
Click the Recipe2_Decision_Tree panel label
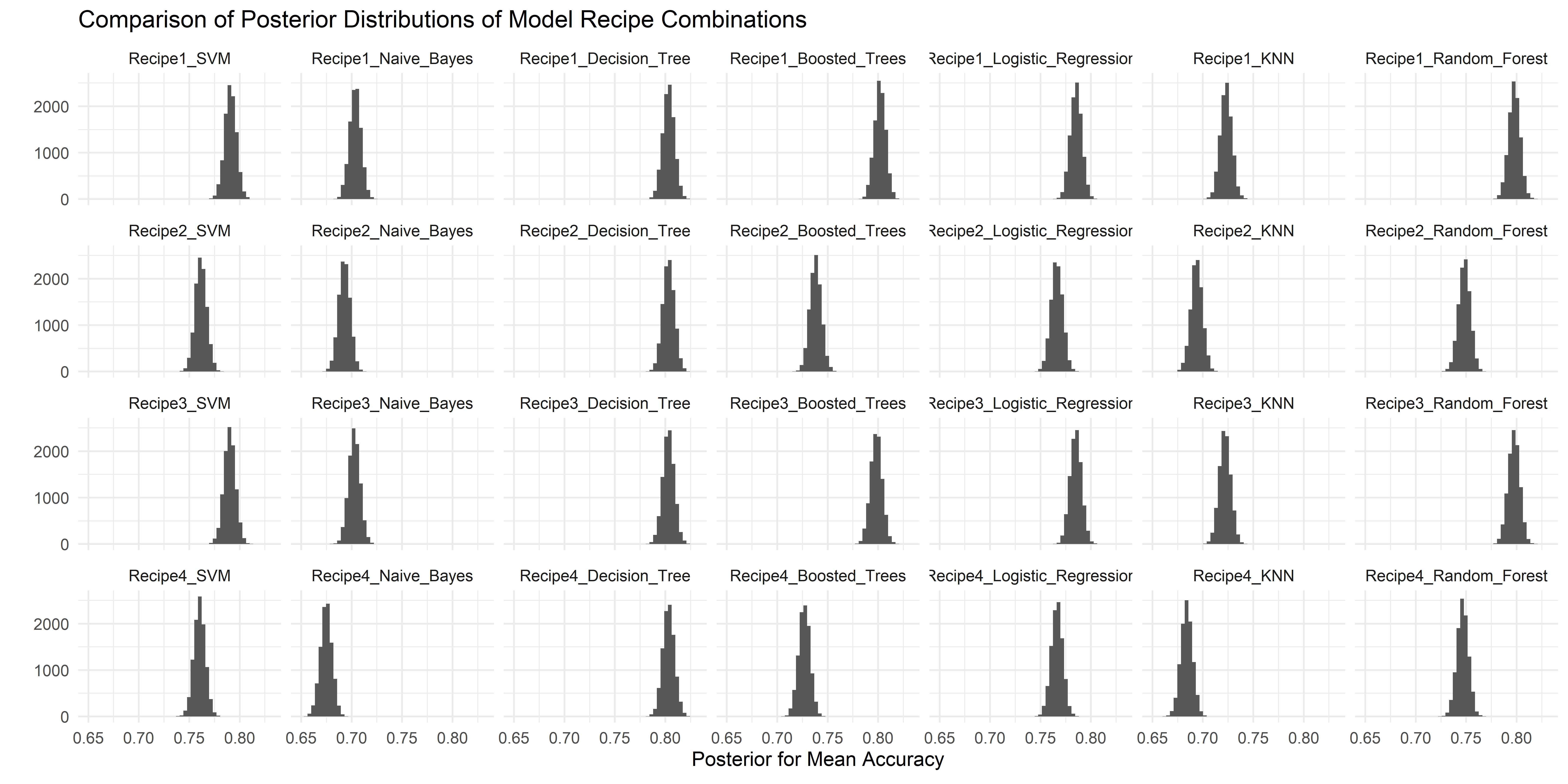click(x=605, y=231)
